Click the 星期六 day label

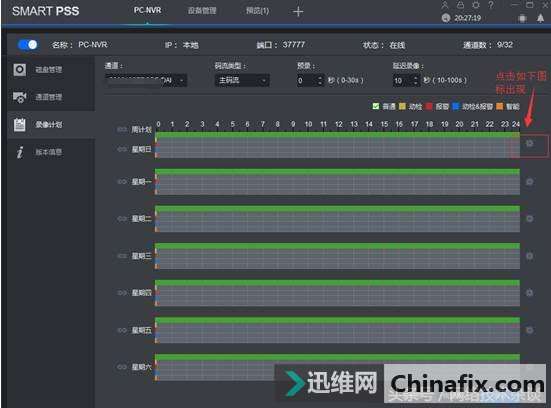coord(142,367)
